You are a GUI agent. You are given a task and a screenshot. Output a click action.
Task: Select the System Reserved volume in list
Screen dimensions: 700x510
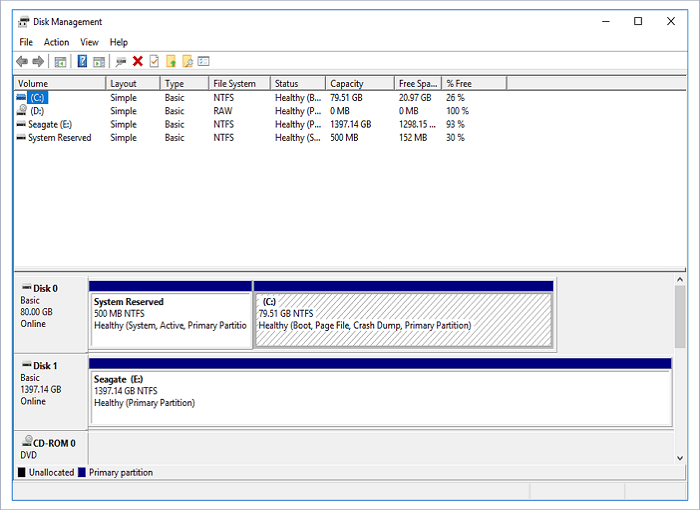[59, 138]
